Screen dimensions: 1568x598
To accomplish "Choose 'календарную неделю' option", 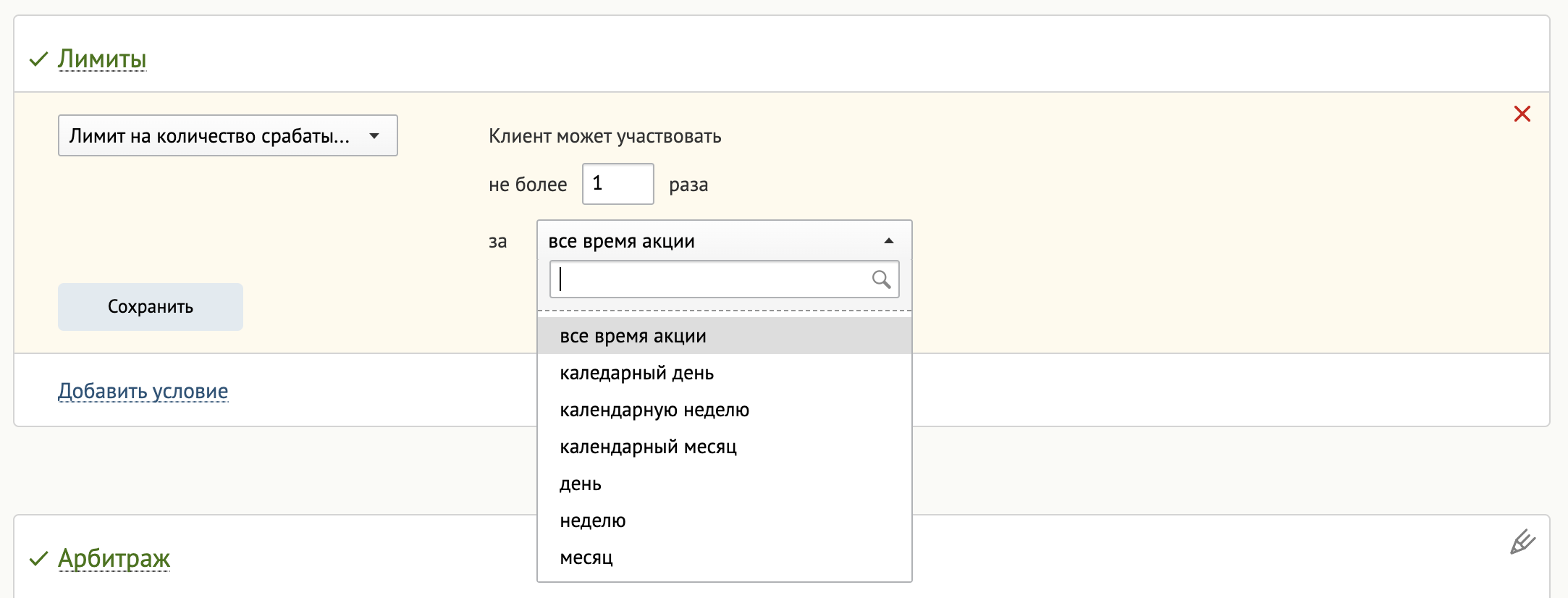I will pyautogui.click(x=724, y=410).
